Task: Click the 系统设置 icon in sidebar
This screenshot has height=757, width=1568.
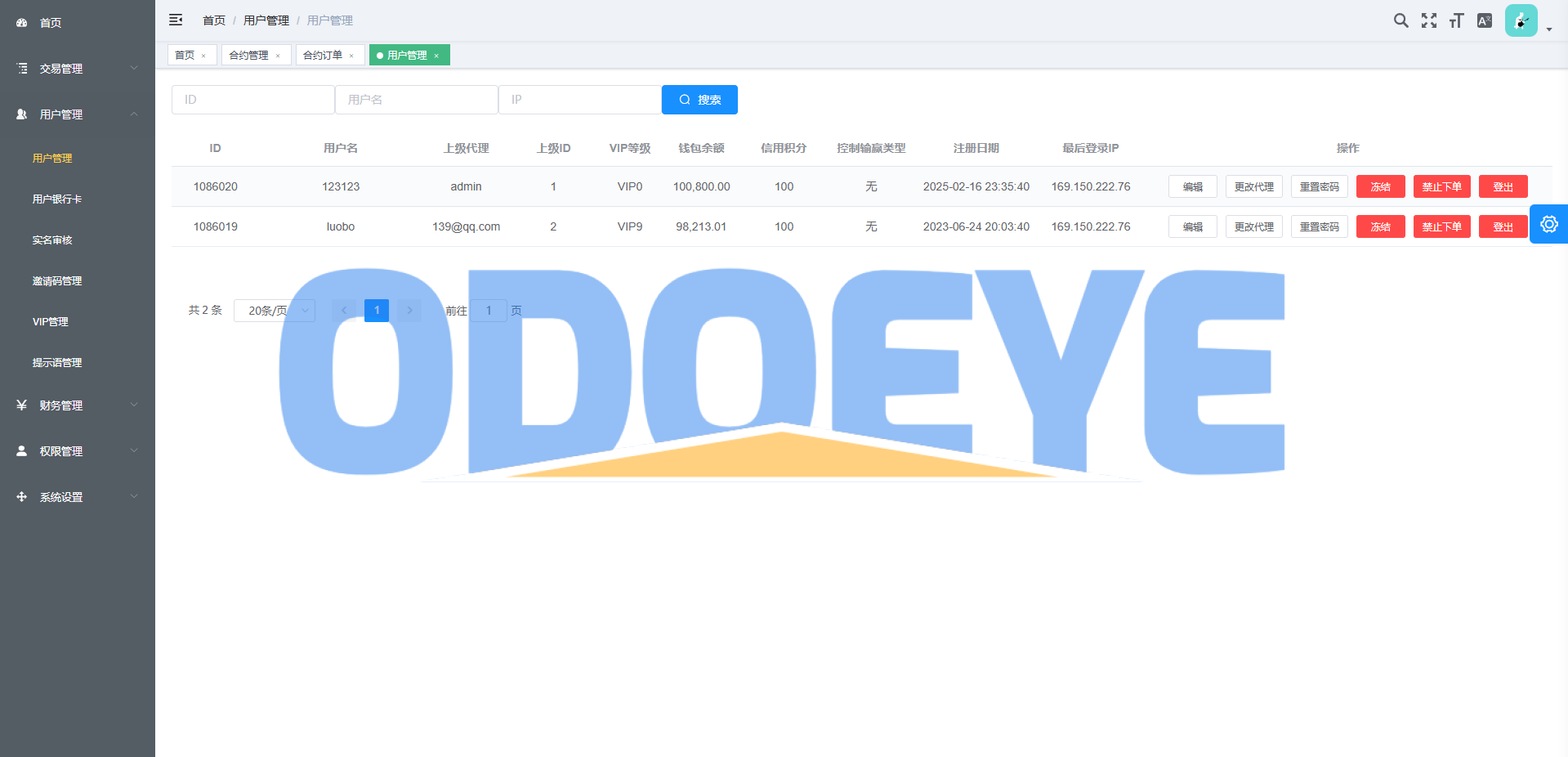Action: coord(21,497)
